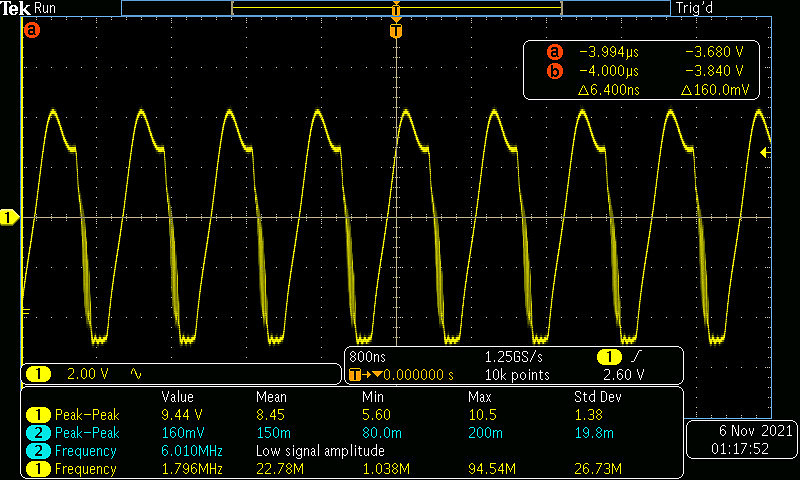Click the 1.796MHz frequency value
The image size is (800, 480).
[x=192, y=469]
